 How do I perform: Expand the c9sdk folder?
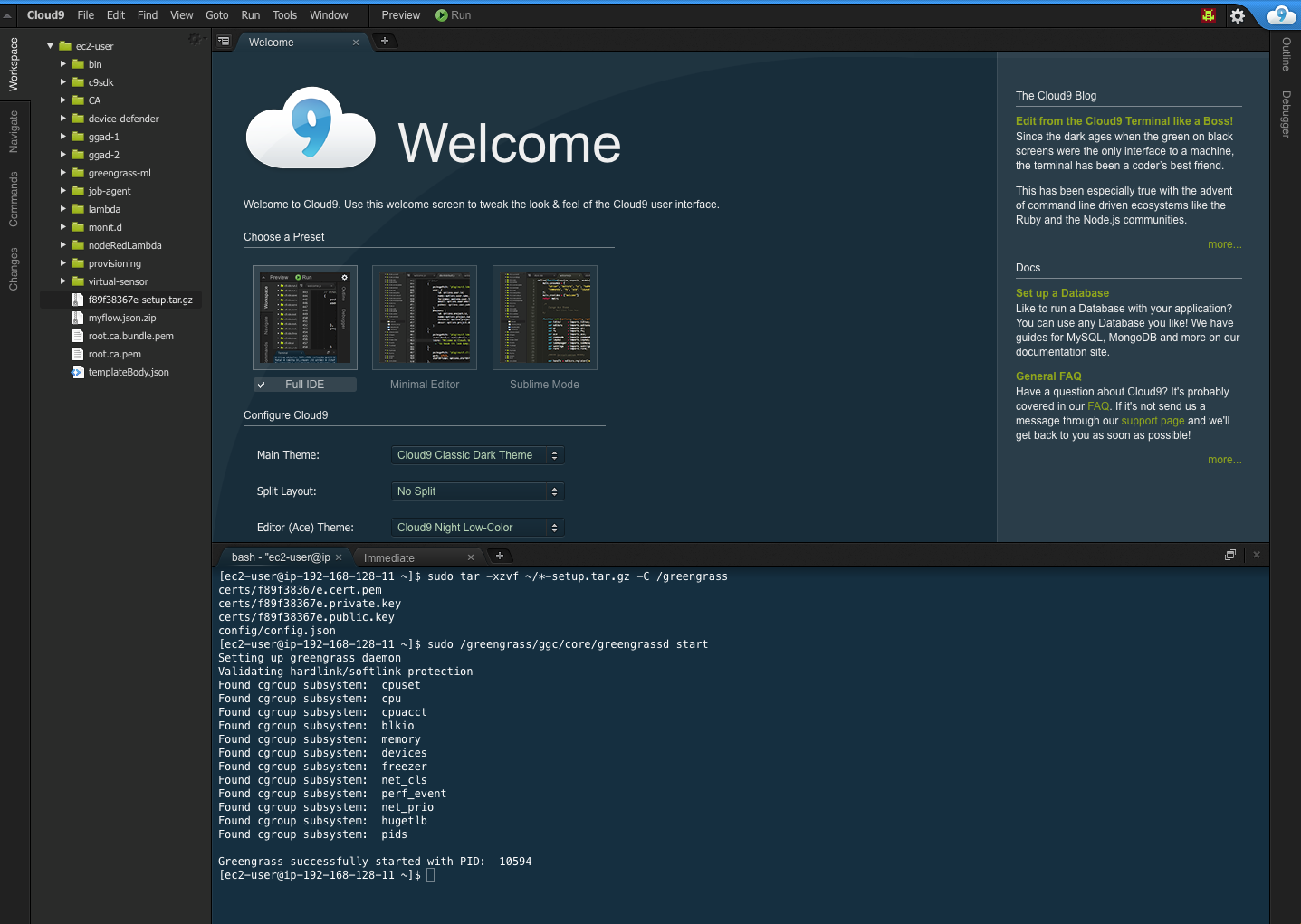tap(63, 82)
